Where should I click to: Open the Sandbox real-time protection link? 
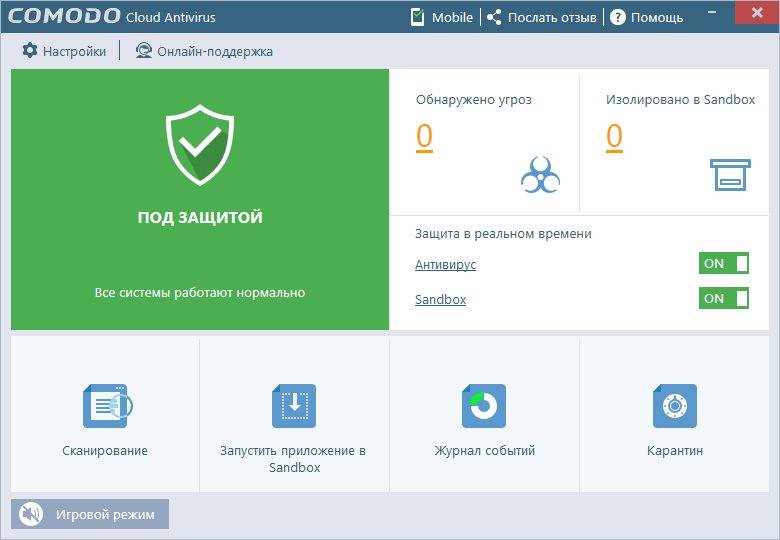tap(441, 299)
